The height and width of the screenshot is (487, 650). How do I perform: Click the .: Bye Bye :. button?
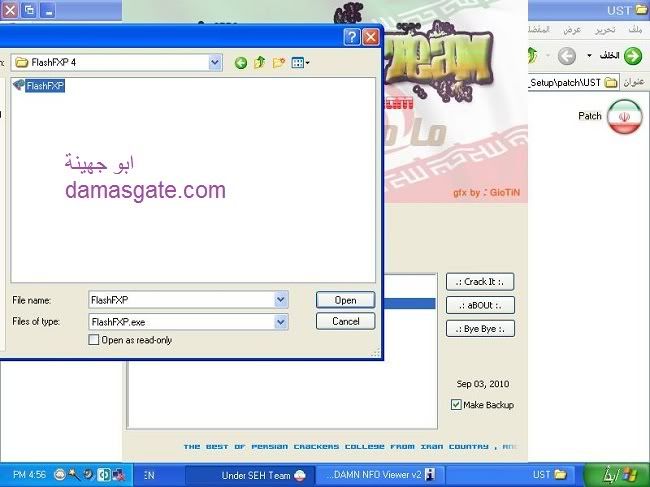[x=480, y=329]
